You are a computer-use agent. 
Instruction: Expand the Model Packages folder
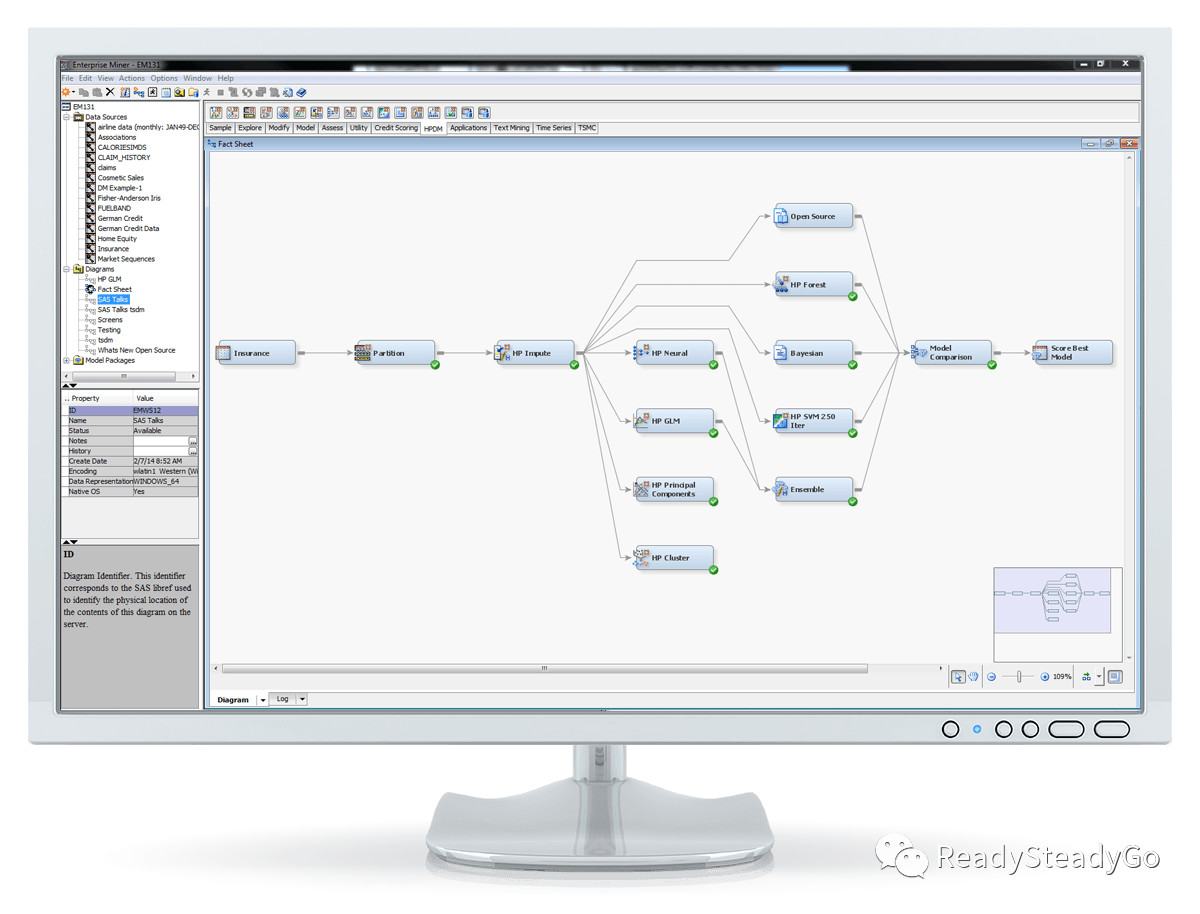coord(67,360)
